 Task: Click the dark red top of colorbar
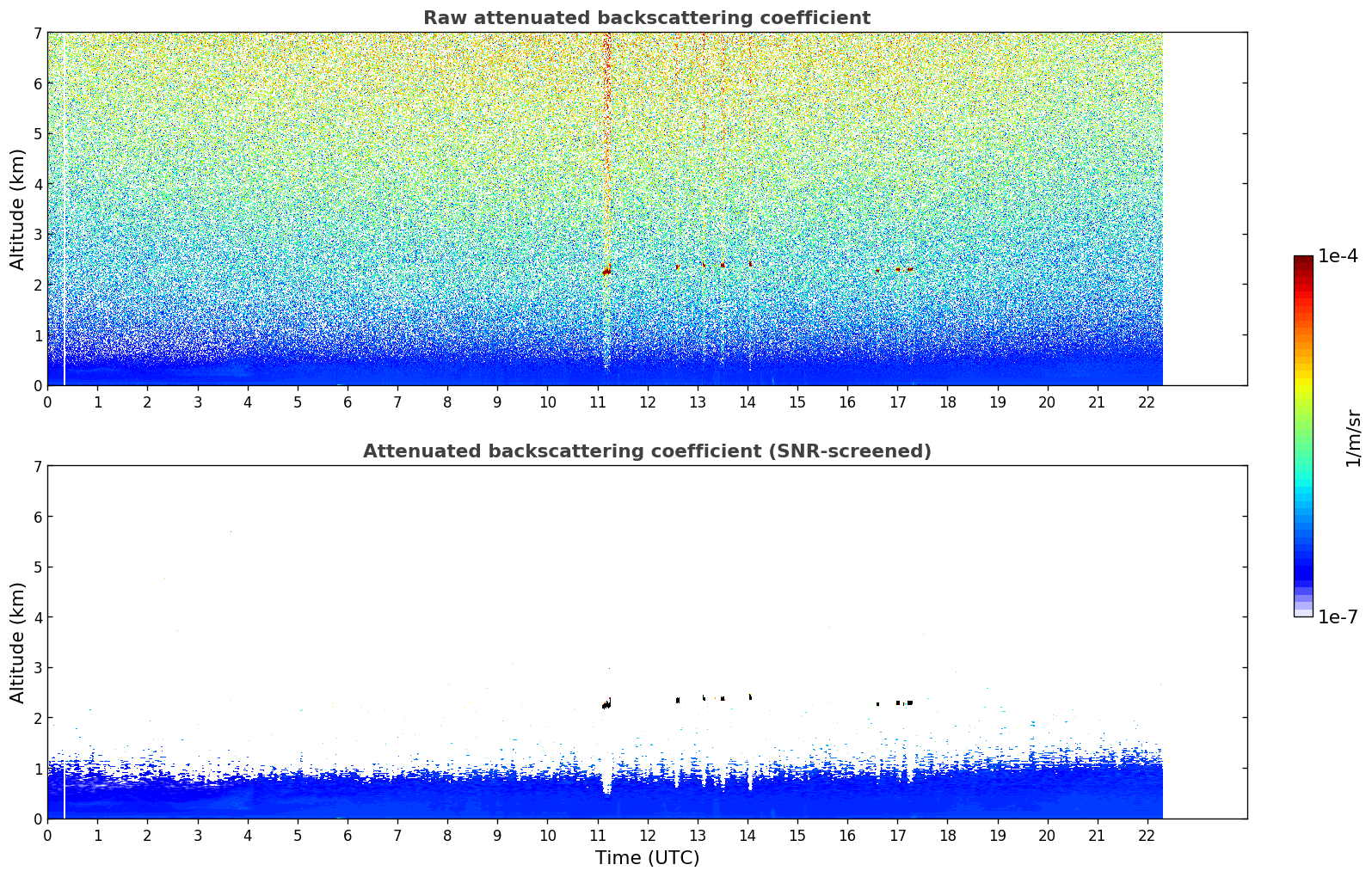click(1302, 261)
